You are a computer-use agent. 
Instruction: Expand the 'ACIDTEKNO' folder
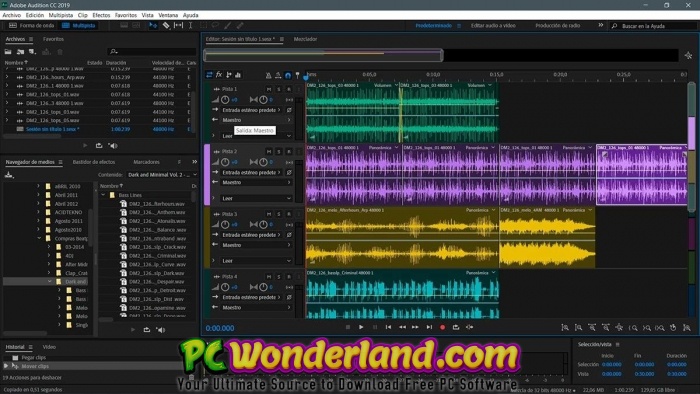pyautogui.click(x=38, y=212)
